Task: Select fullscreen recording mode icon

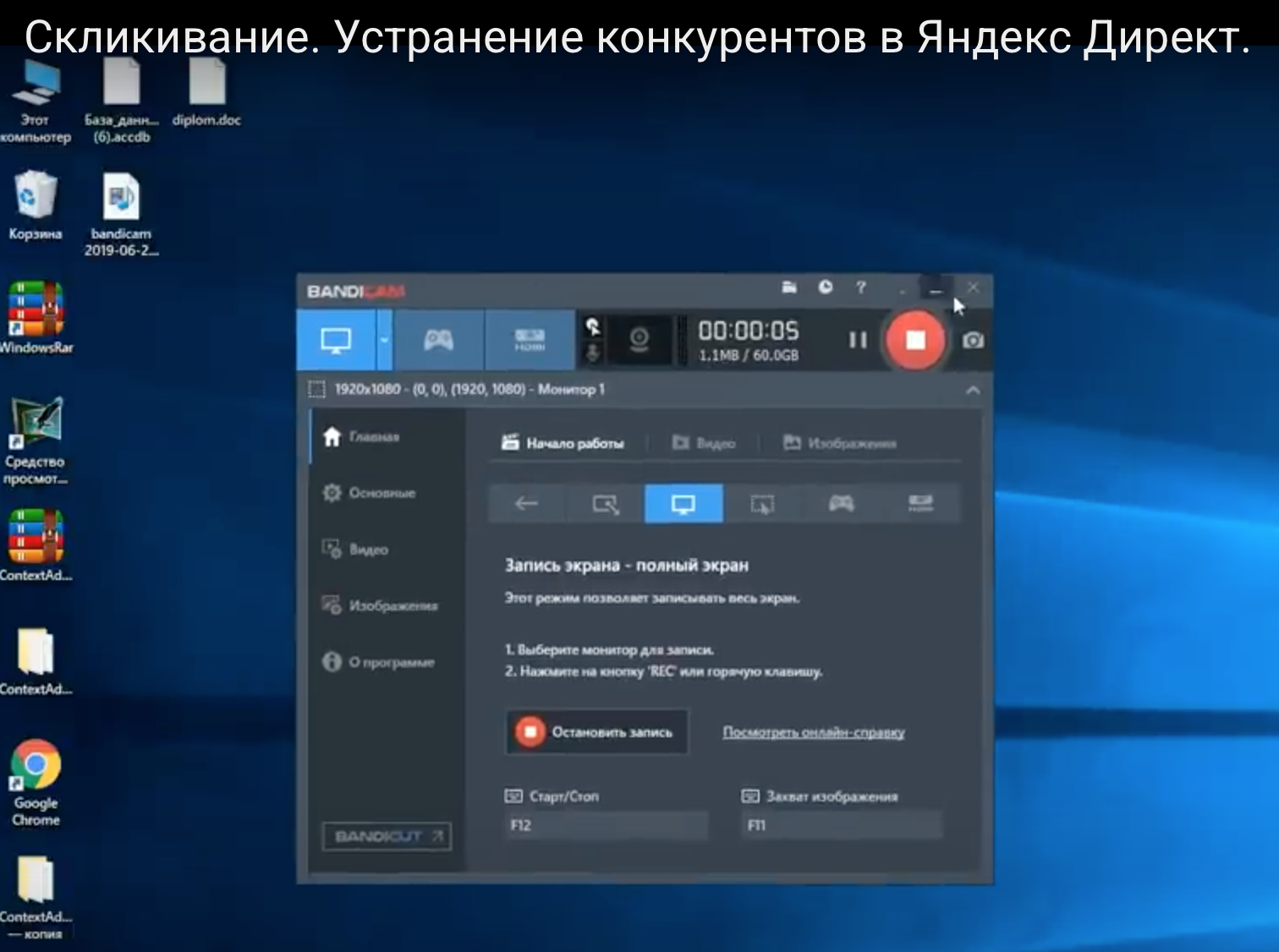Action: 683,504
